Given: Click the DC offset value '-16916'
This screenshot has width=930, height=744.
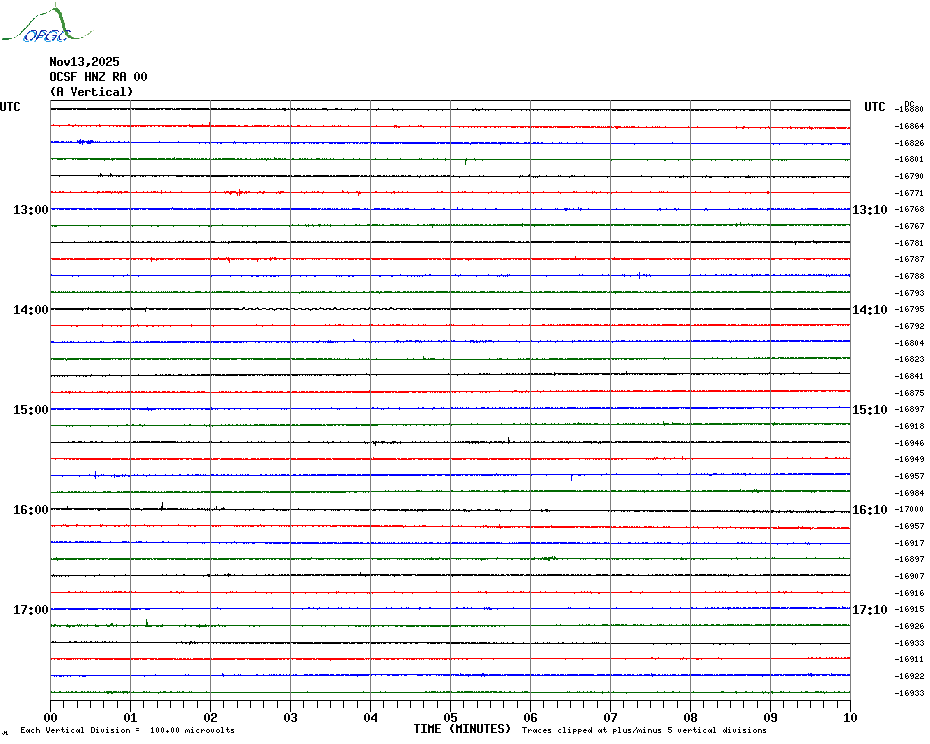Looking at the screenshot, I should click(x=909, y=593).
